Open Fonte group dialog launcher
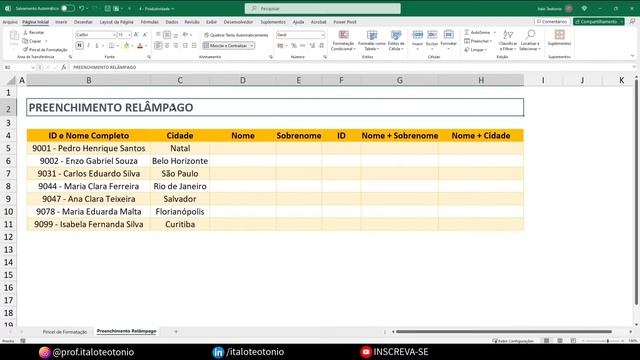 click(149, 57)
